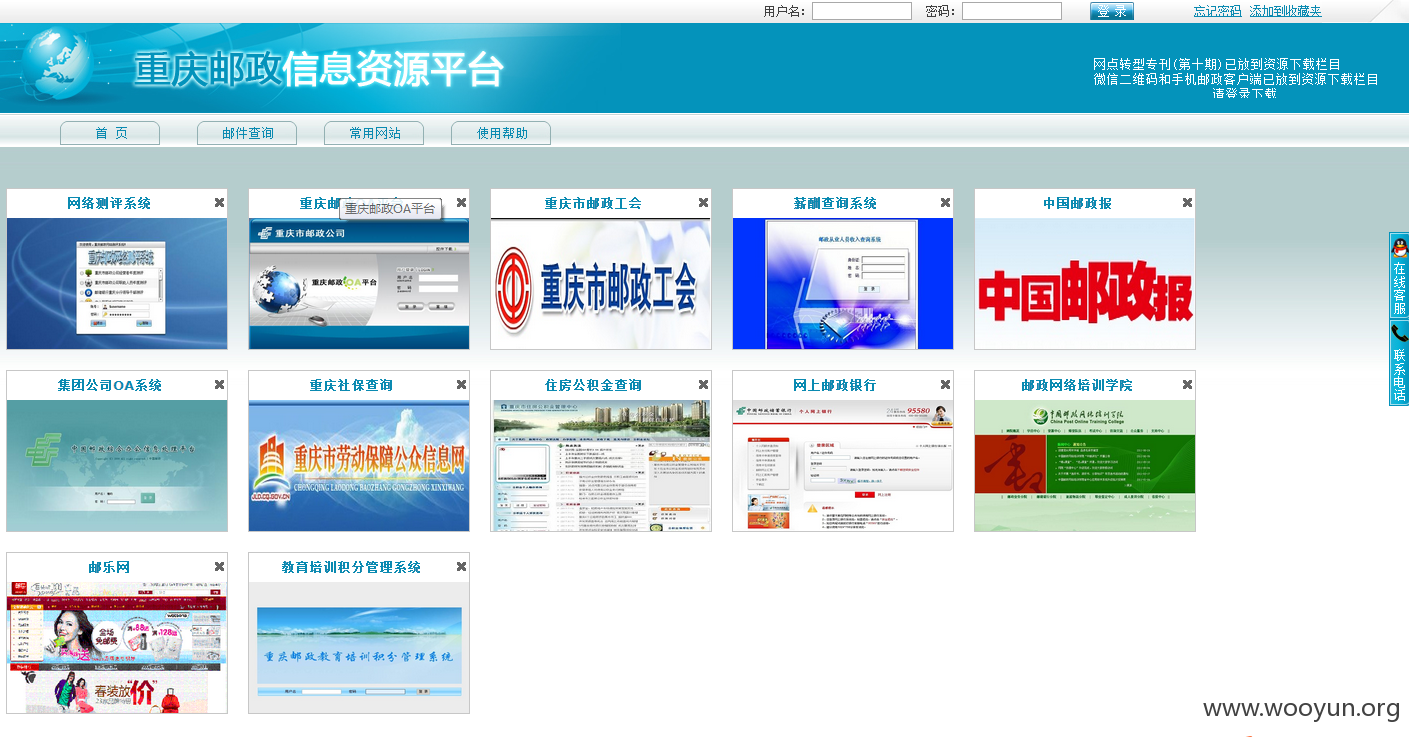Go to the 首页 tab
Viewport: 1409px width, 737px height.
[x=110, y=133]
